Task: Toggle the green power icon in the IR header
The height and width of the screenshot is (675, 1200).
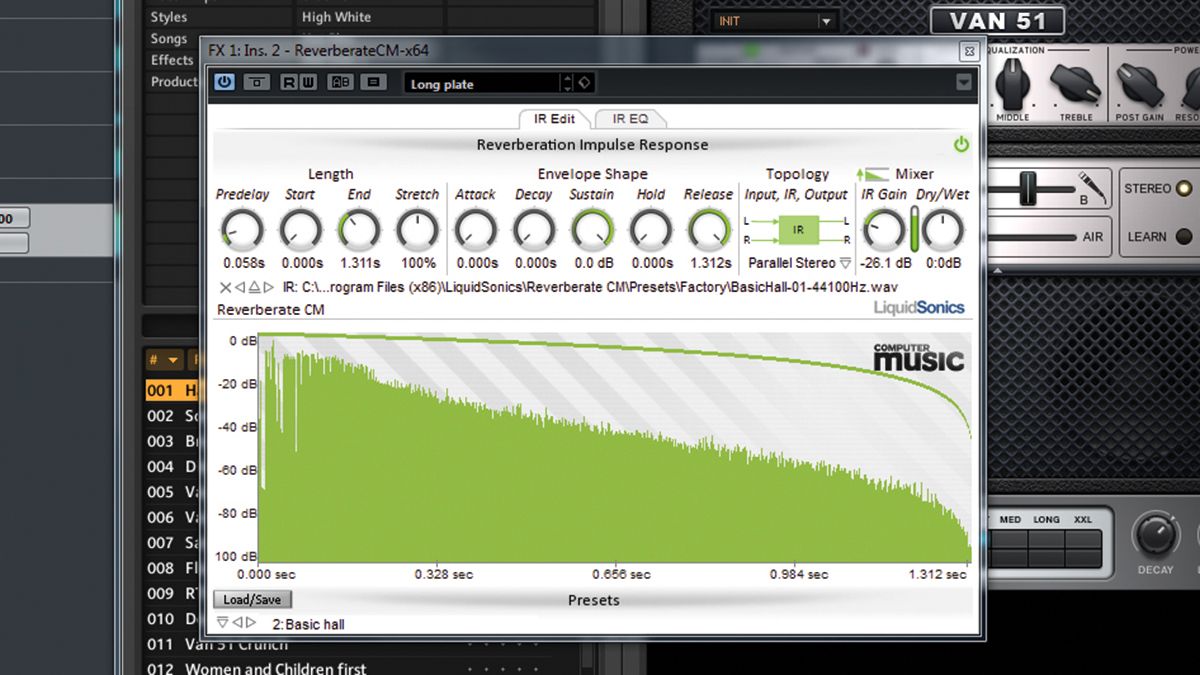Action: coord(960,144)
